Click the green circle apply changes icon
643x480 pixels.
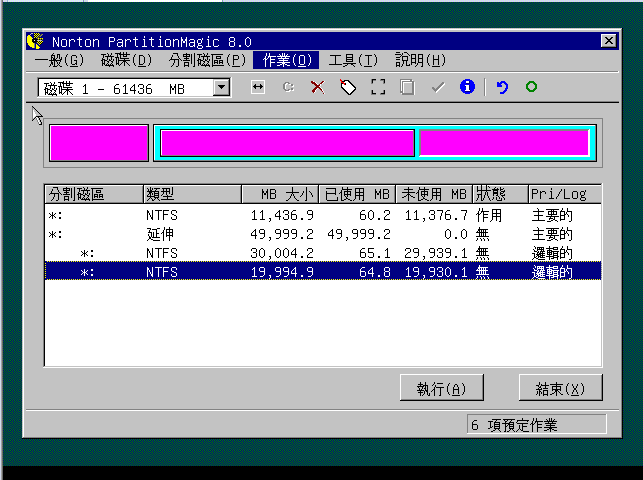531,86
